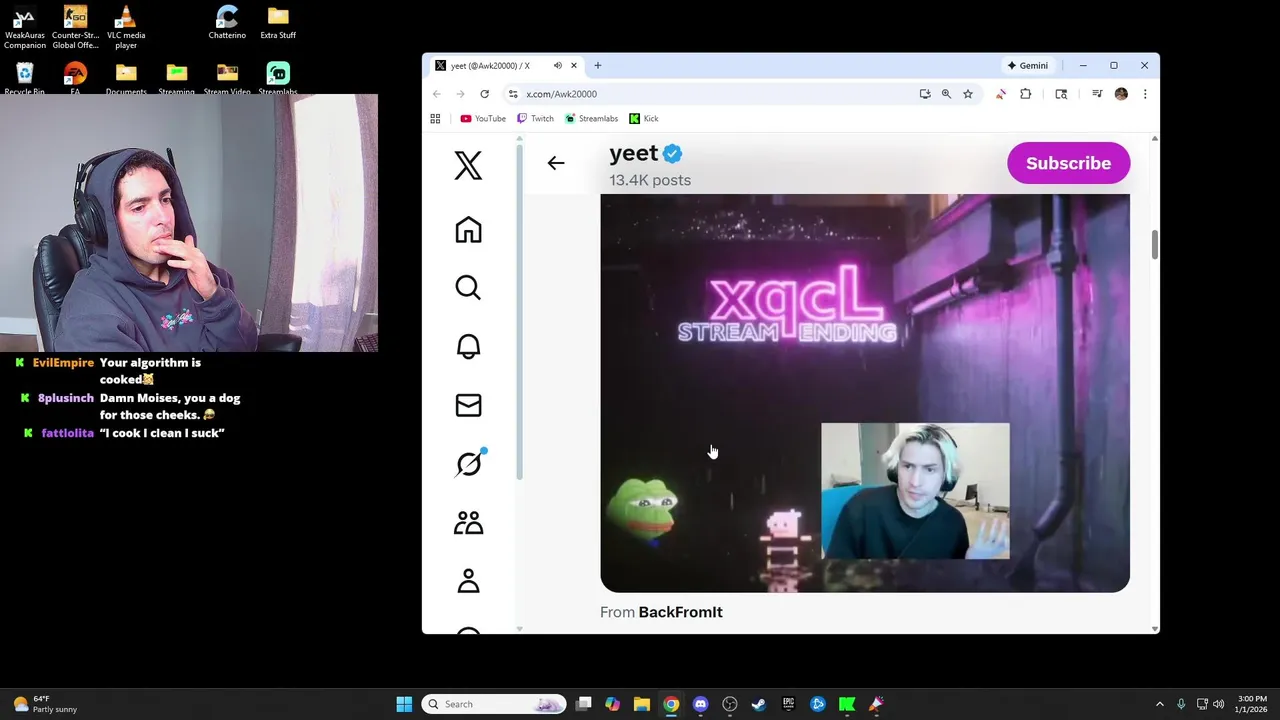This screenshot has width=1280, height=720.
Task: Open the media controls icon
Action: 1097,94
